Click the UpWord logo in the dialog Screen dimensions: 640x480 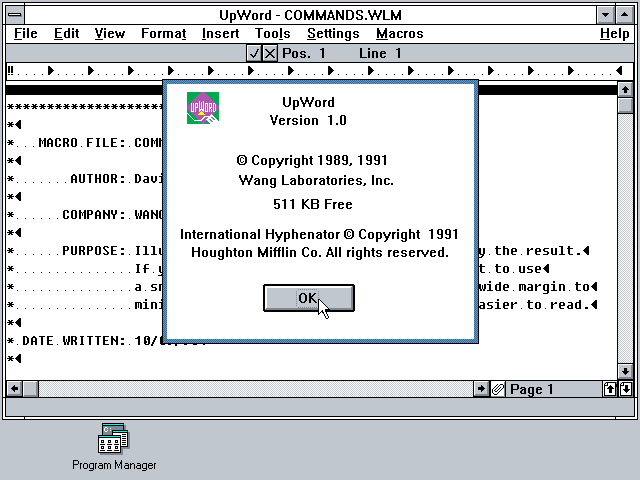click(x=203, y=108)
